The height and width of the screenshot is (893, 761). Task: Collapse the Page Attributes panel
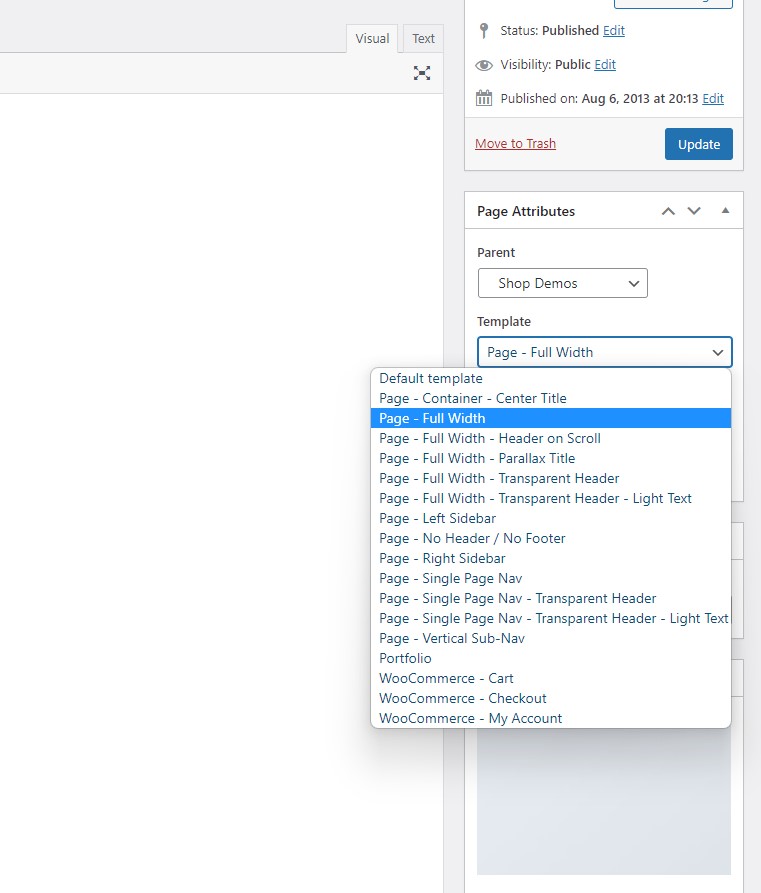coord(725,211)
